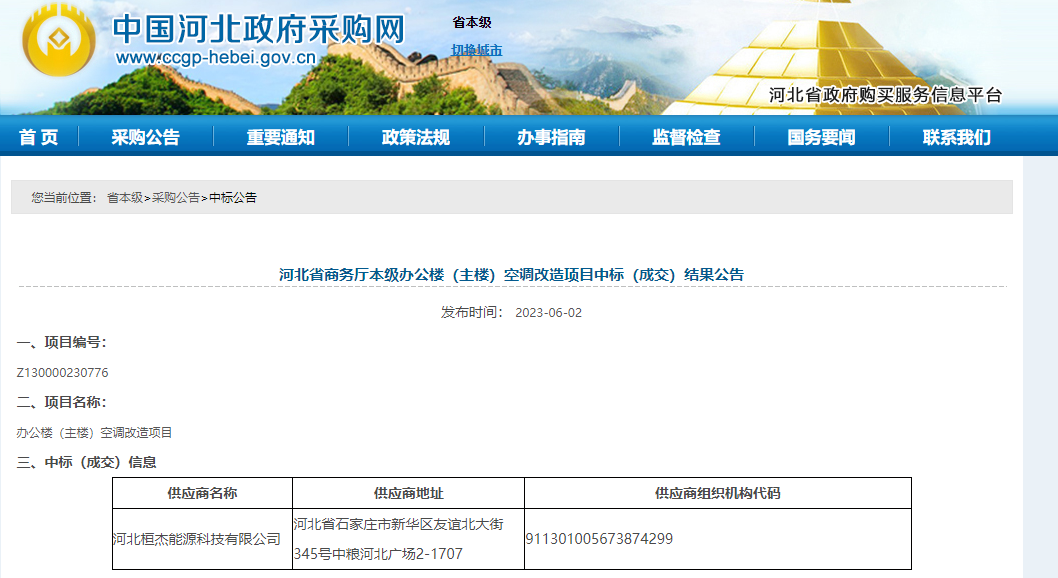The height and width of the screenshot is (578, 1058).
Task: Open 采购公告 in the blue navigation bar
Action: 145,137
